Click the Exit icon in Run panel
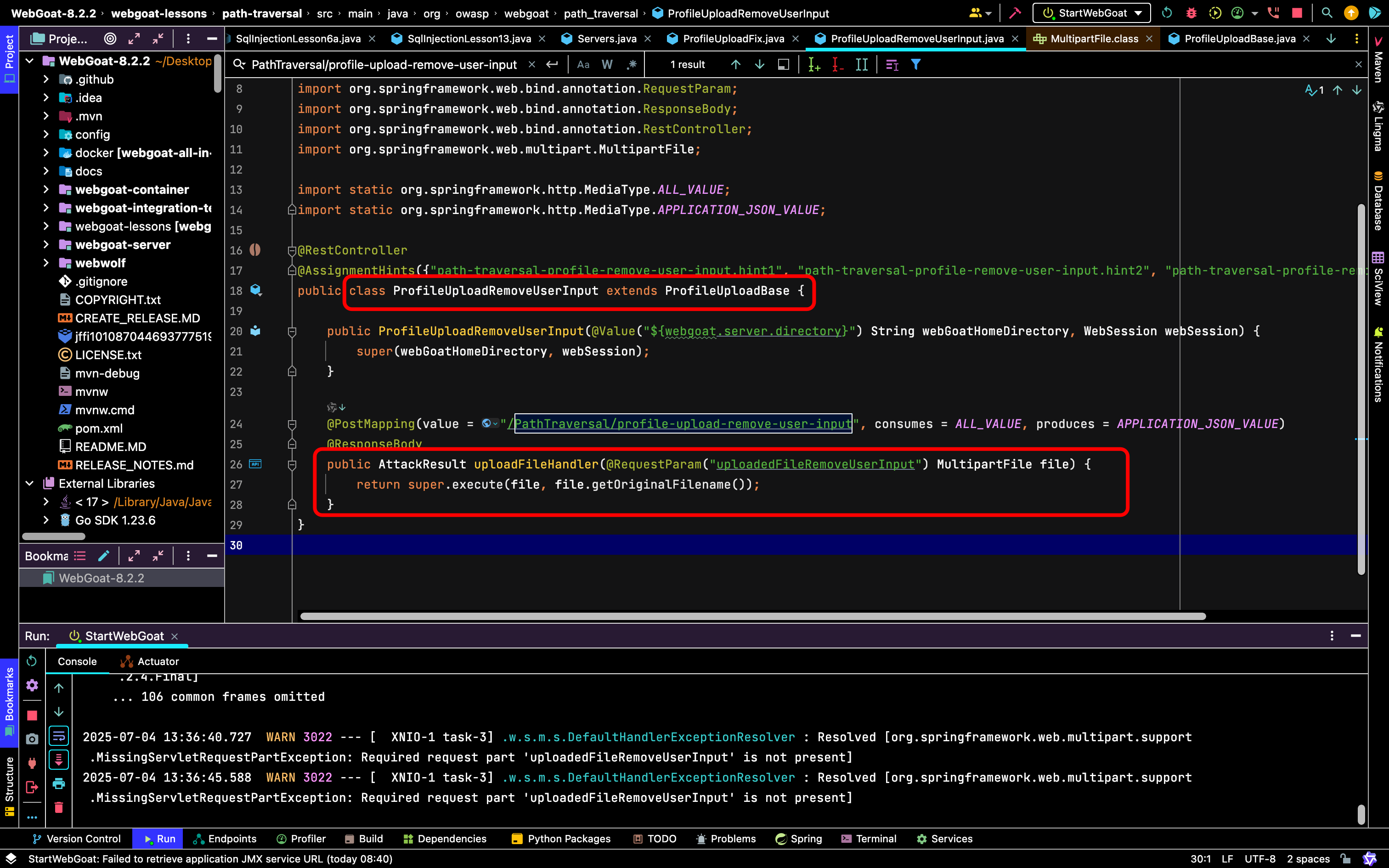This screenshot has width=1389, height=868. pyautogui.click(x=32, y=786)
